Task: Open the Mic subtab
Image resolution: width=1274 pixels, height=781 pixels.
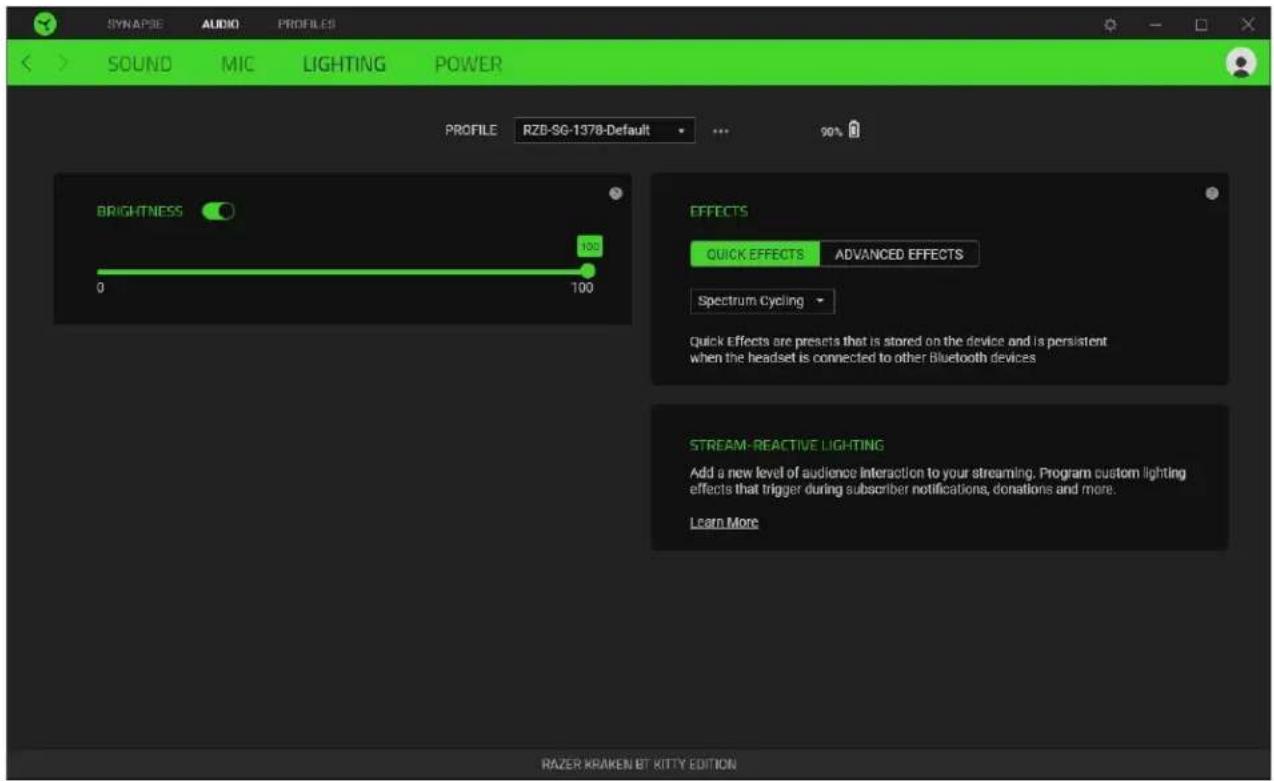Action: click(238, 64)
